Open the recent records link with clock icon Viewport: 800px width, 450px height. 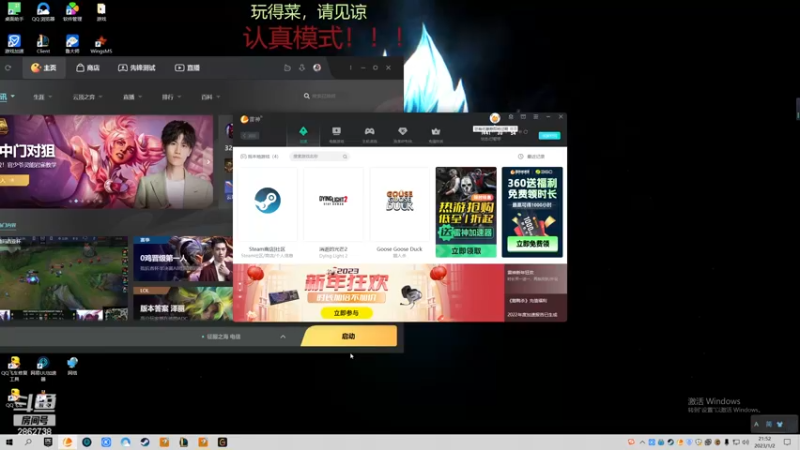tap(531, 157)
